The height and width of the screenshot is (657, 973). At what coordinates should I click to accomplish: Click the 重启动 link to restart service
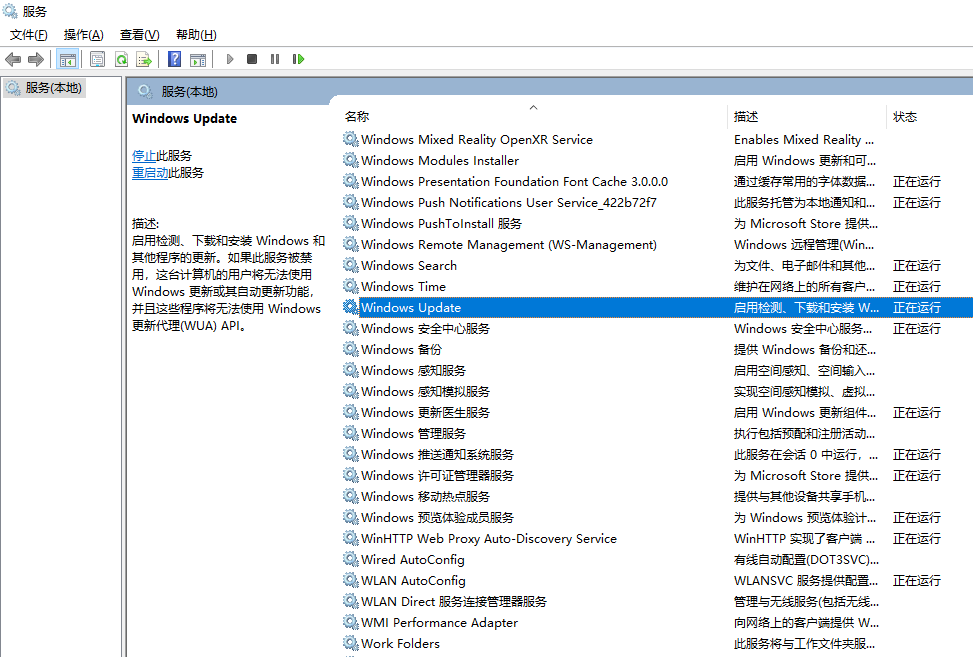pyautogui.click(x=150, y=172)
